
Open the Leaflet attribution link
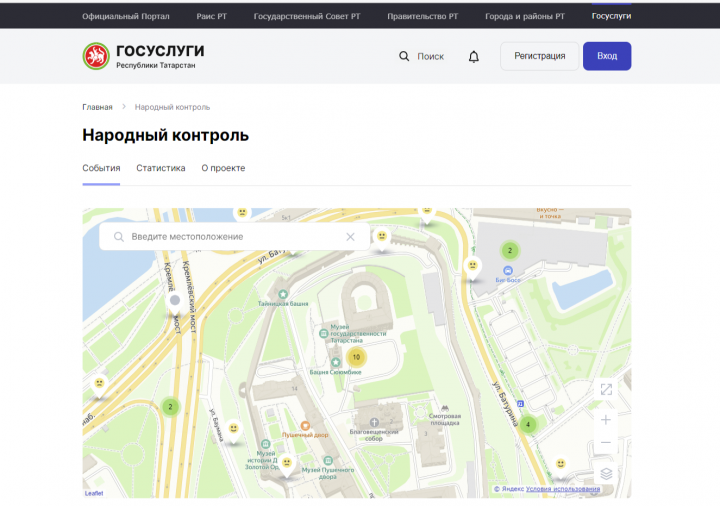(x=94, y=493)
